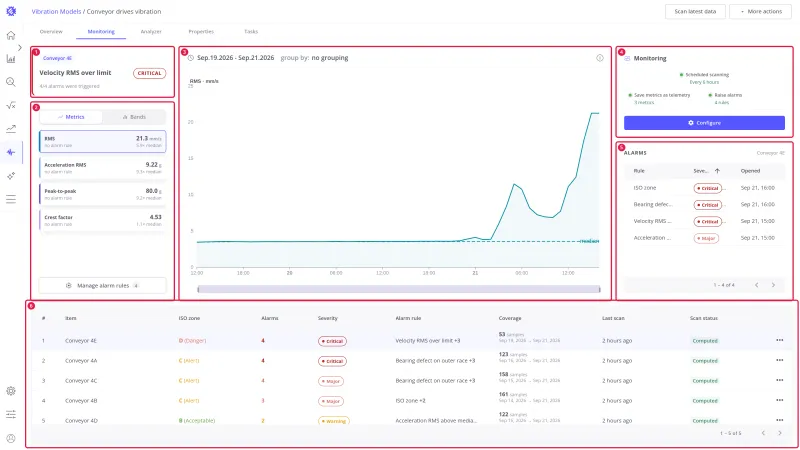Open the magnifier search icon in sidebar
Viewport: 800px width, 450px height.
[x=11, y=82]
